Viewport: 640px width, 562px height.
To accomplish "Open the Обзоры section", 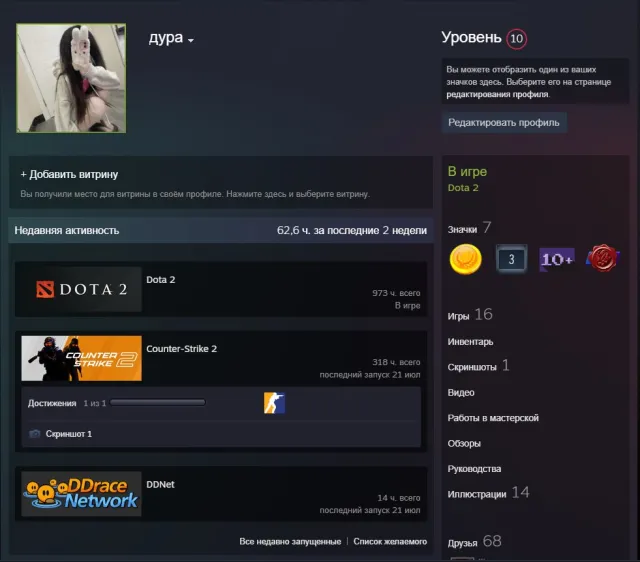I will pos(464,443).
